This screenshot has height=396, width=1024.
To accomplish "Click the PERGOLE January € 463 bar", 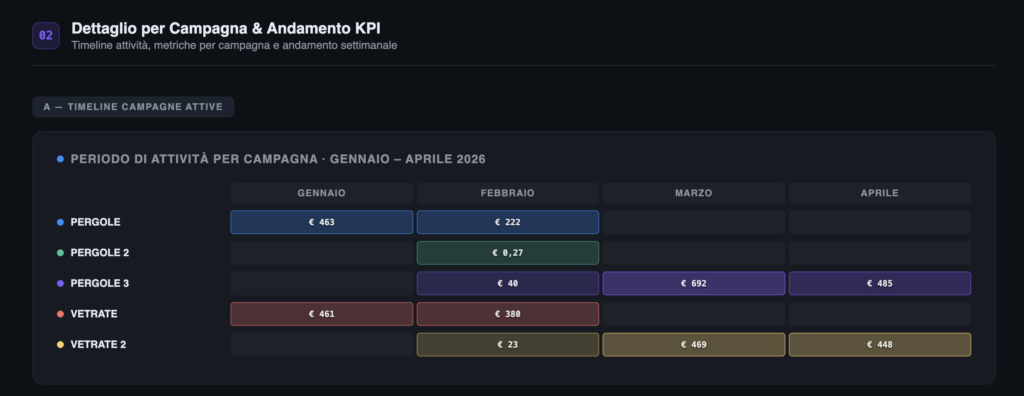I will (x=321, y=222).
